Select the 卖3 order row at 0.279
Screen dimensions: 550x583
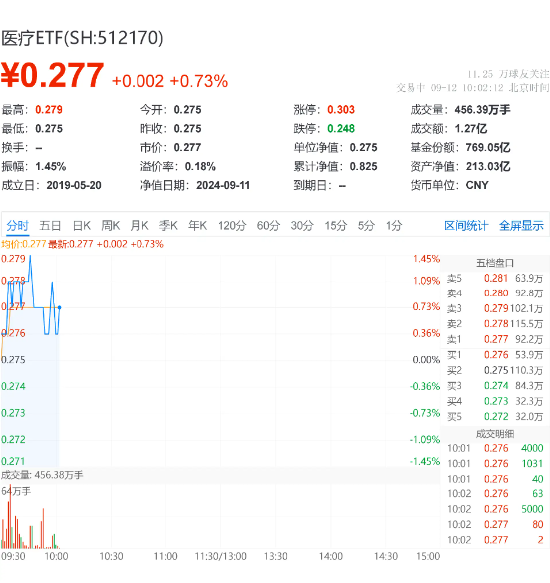point(495,309)
